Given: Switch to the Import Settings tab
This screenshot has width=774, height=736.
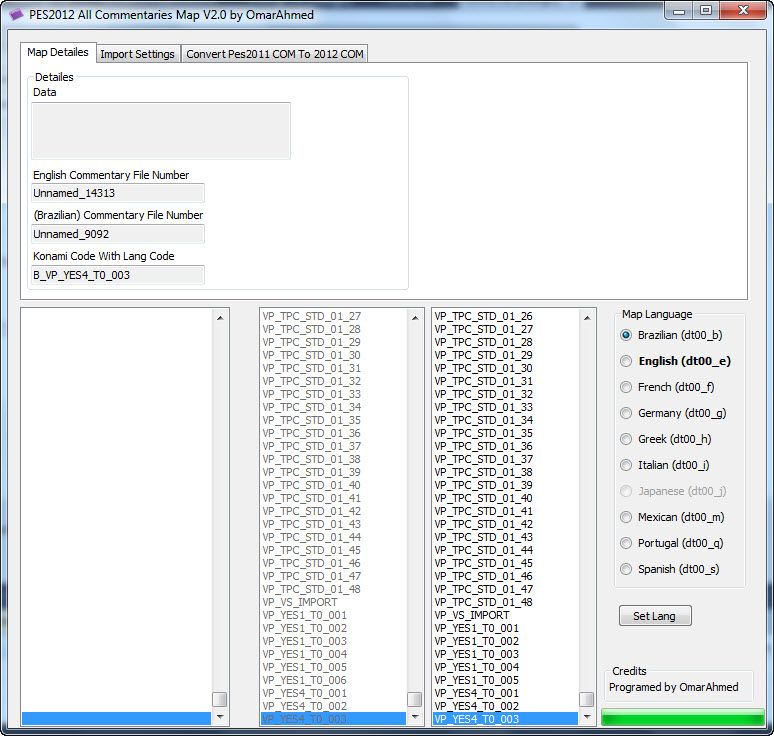Looking at the screenshot, I should (x=137, y=54).
